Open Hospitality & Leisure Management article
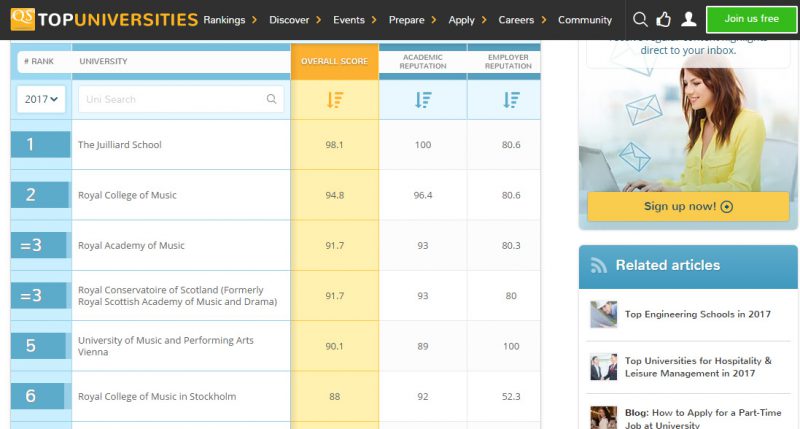The image size is (800, 429). [698, 367]
